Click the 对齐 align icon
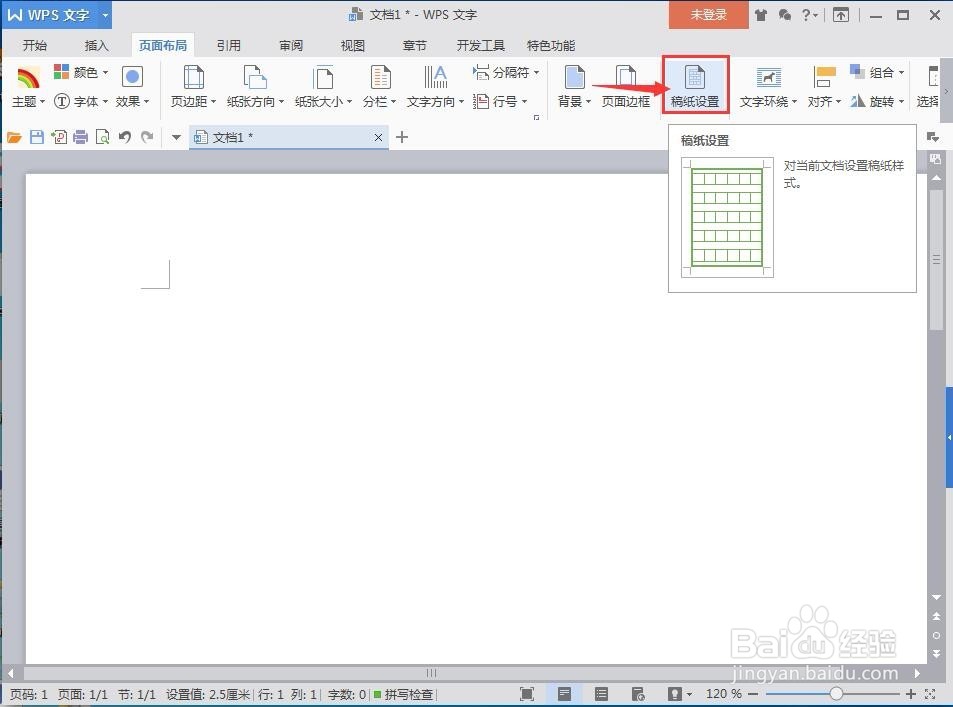 click(824, 78)
